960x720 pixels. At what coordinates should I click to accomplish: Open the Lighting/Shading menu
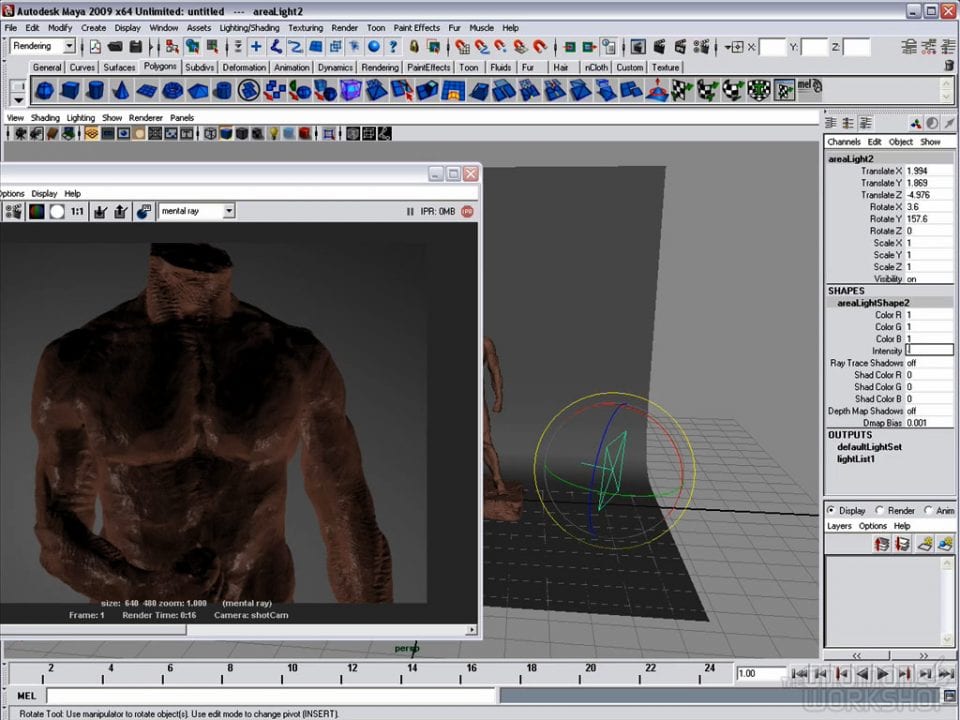[250, 28]
